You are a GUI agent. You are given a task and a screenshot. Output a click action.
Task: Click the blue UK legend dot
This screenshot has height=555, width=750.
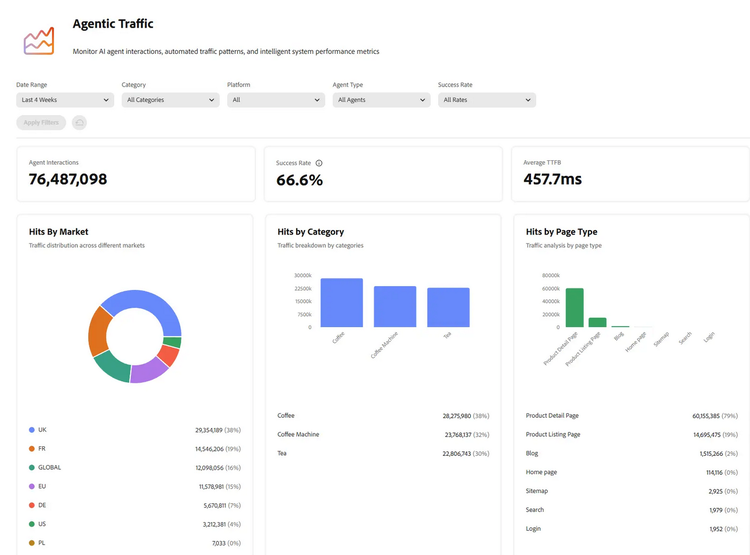(32, 430)
